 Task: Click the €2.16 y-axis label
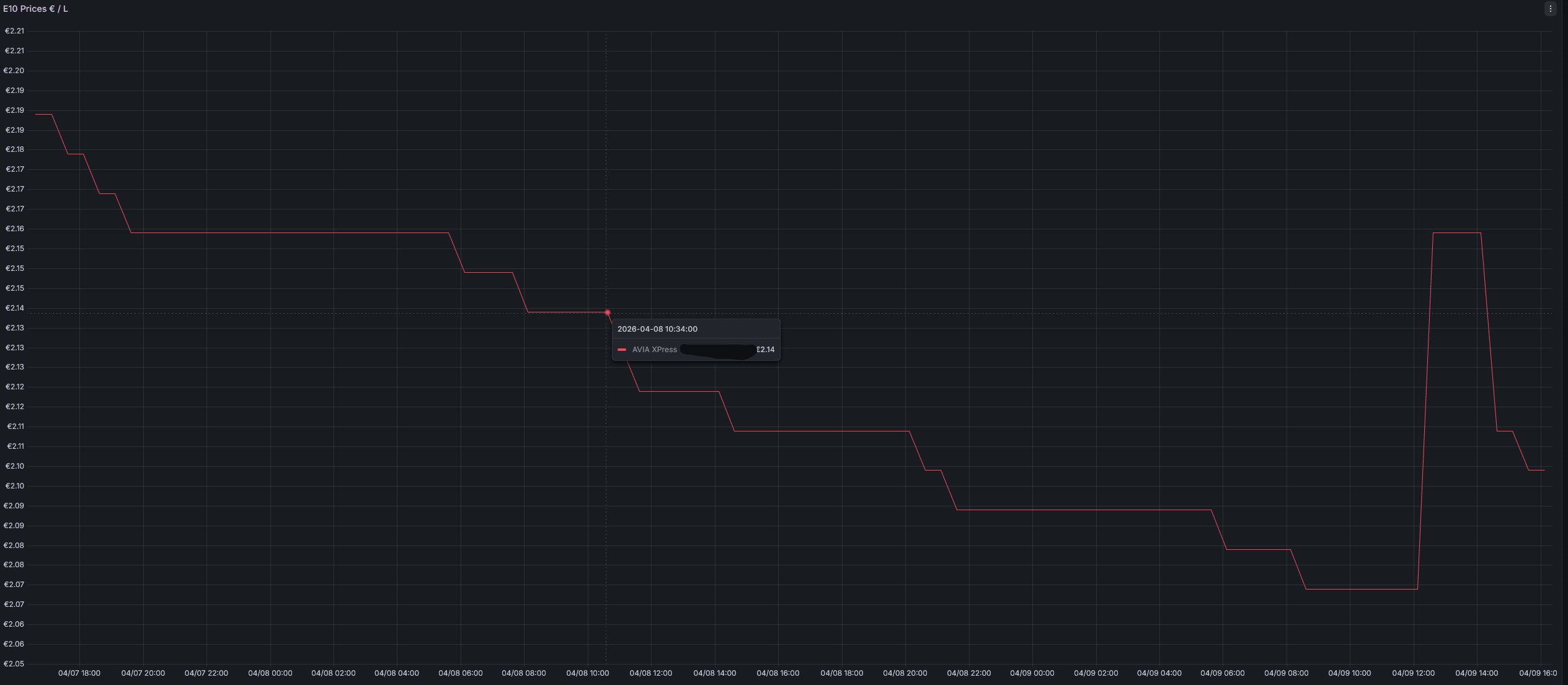14,229
